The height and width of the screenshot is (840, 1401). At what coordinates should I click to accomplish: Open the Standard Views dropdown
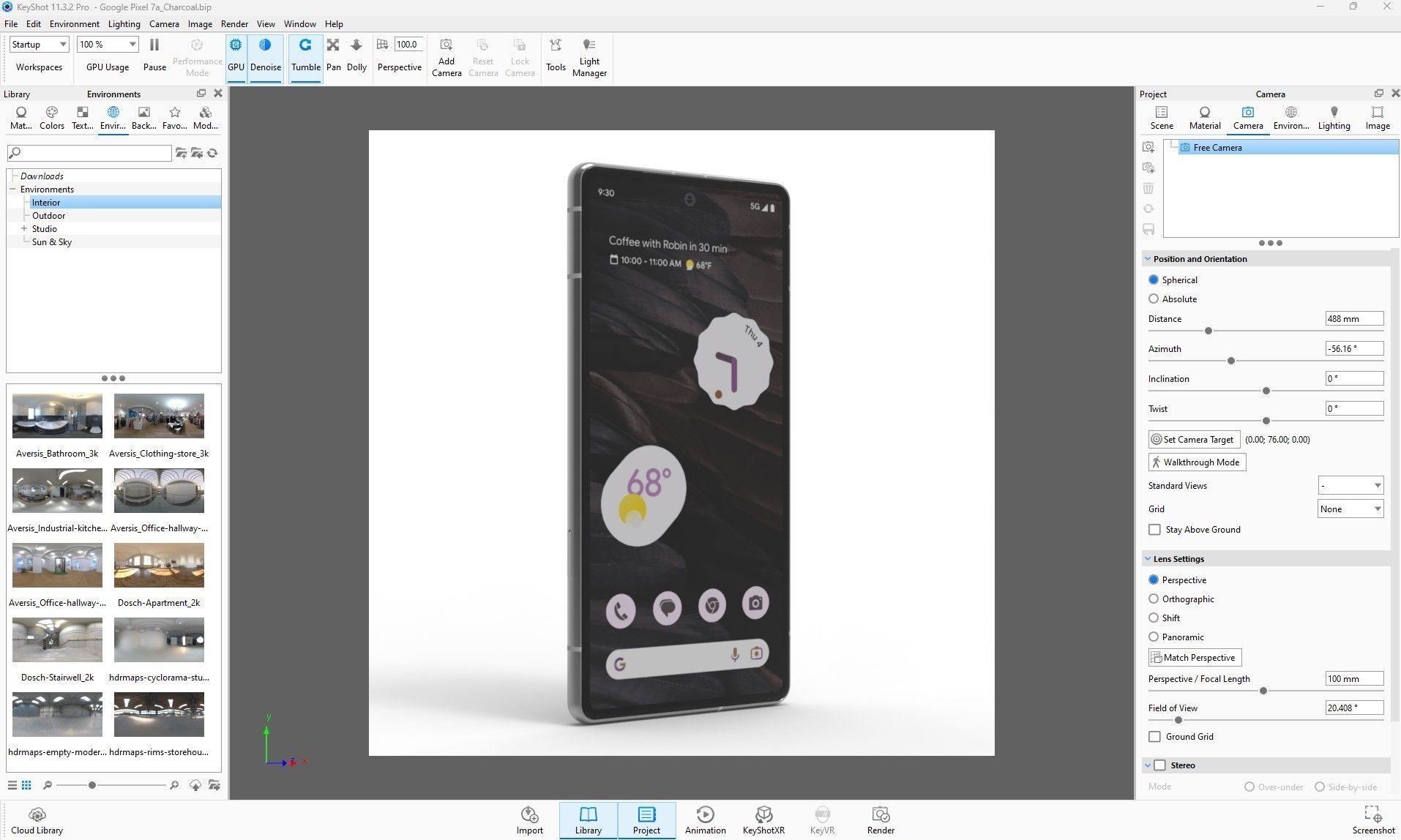coord(1350,485)
